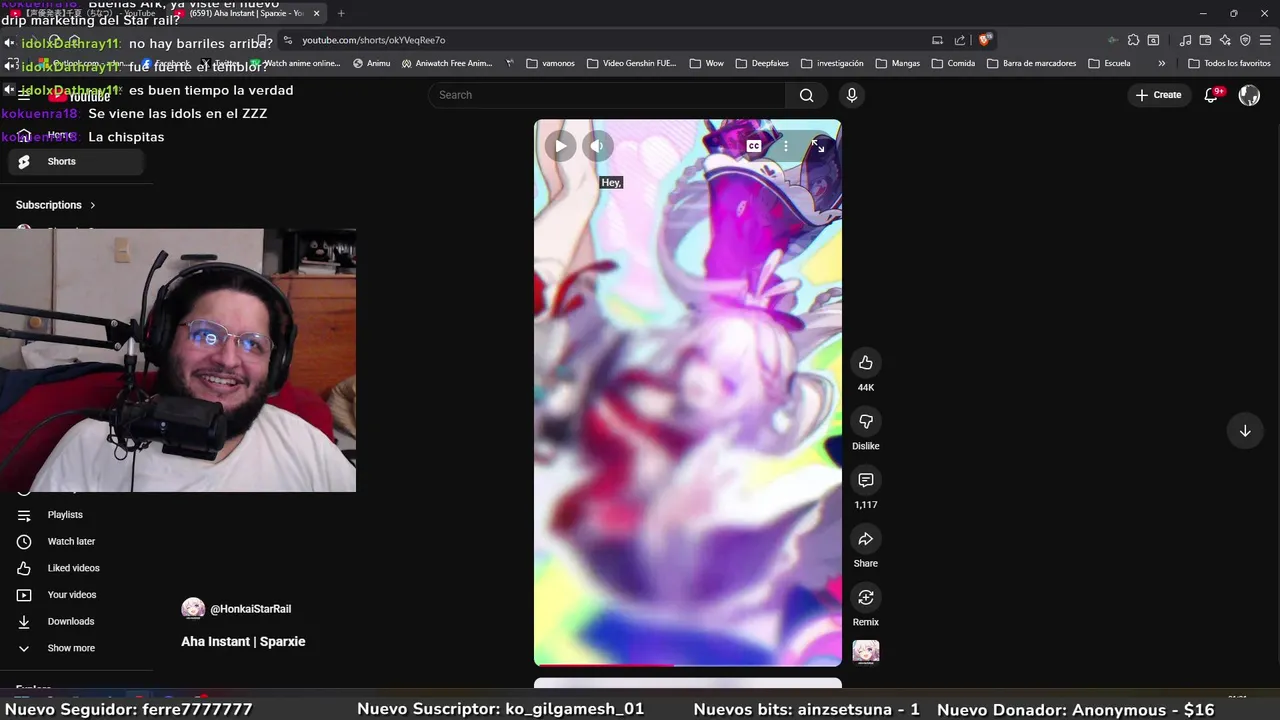The image size is (1280, 720).
Task: Switch to the 'Aha Instant | Sparxie' browser tab
Action: [x=247, y=13]
